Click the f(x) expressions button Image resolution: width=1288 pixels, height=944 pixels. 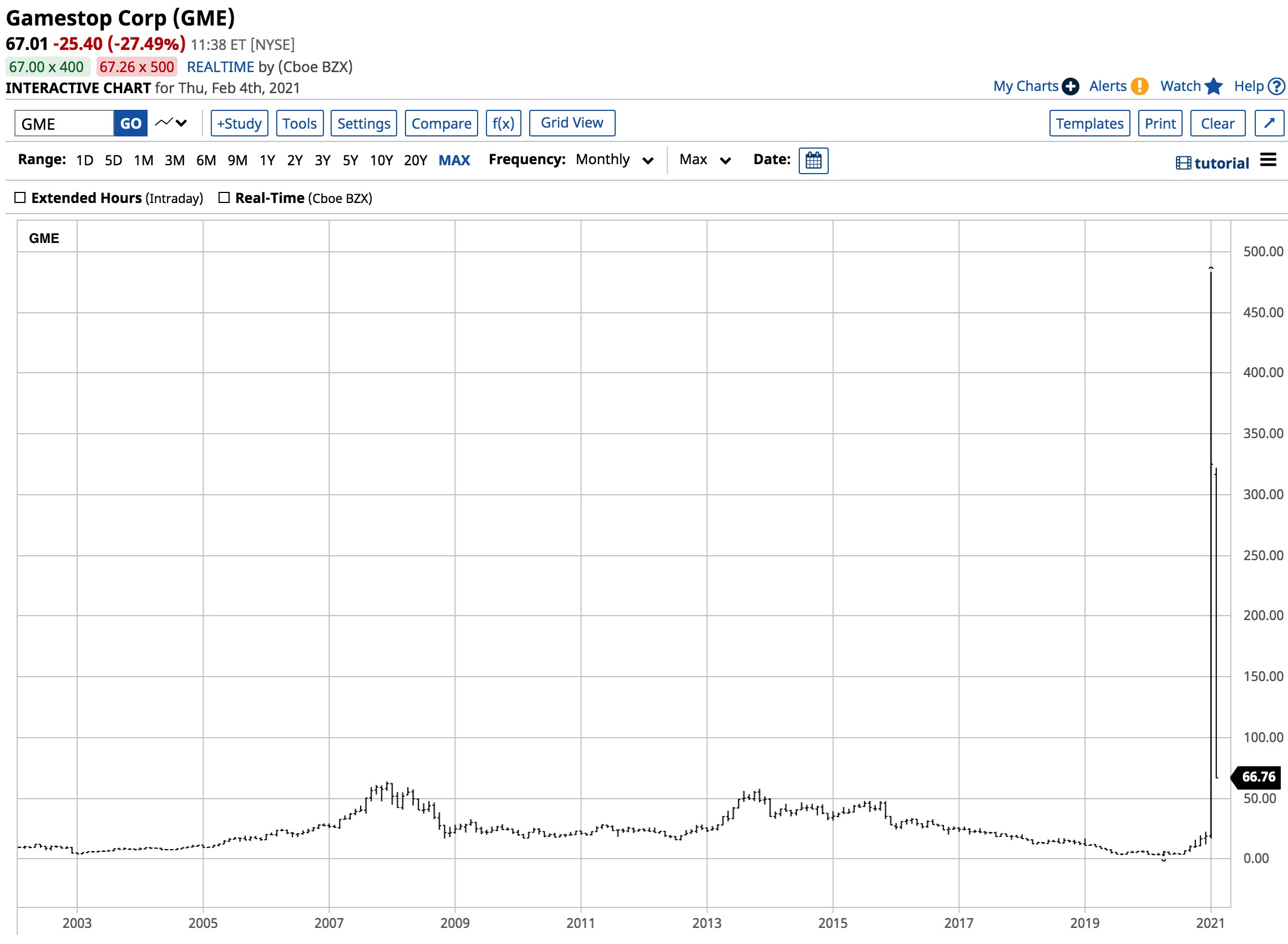(503, 123)
